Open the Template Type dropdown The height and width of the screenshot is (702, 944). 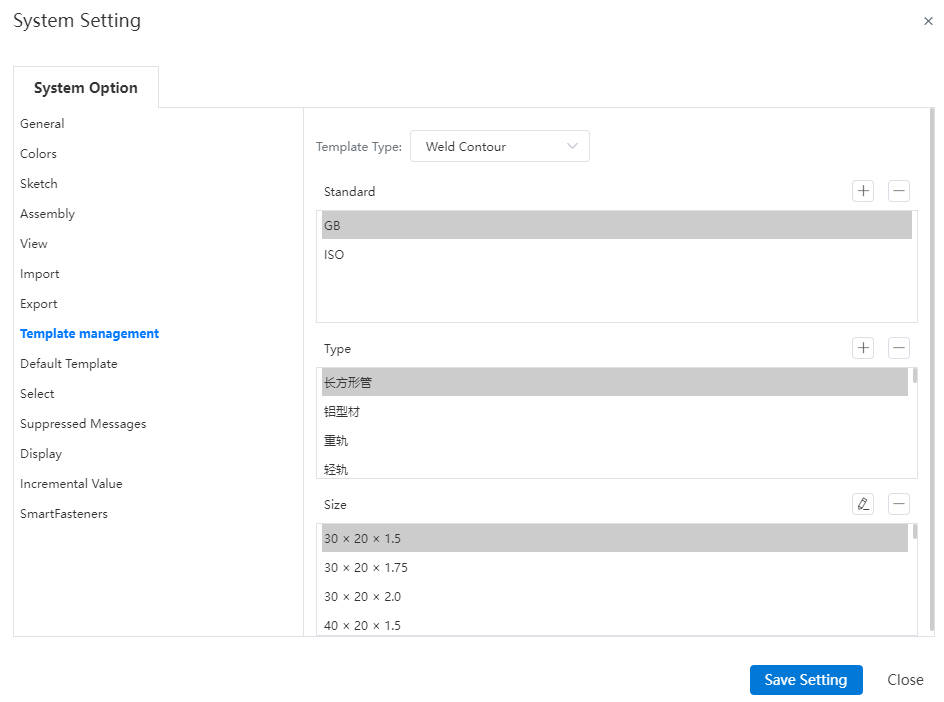(x=500, y=146)
